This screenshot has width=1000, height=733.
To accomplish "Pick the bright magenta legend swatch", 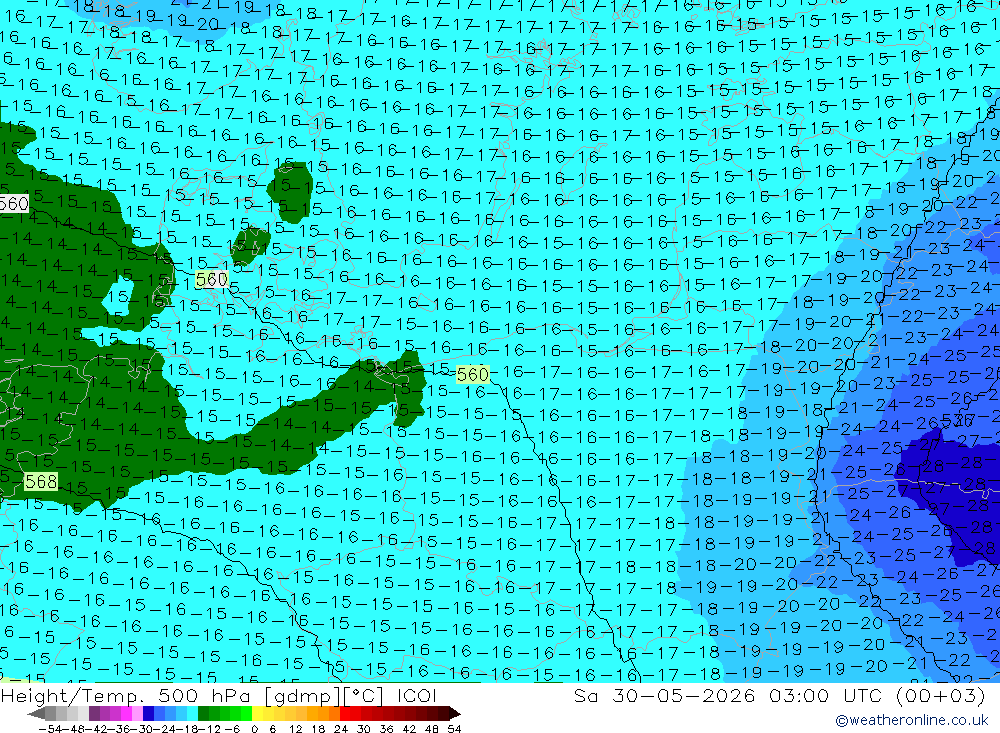I will [x=126, y=714].
